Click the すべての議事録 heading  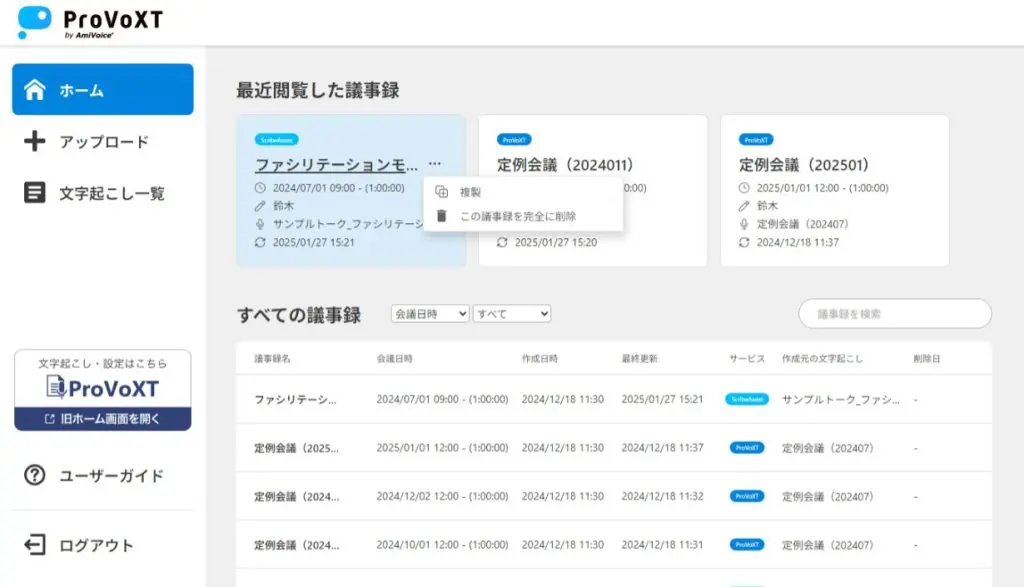[298, 315]
